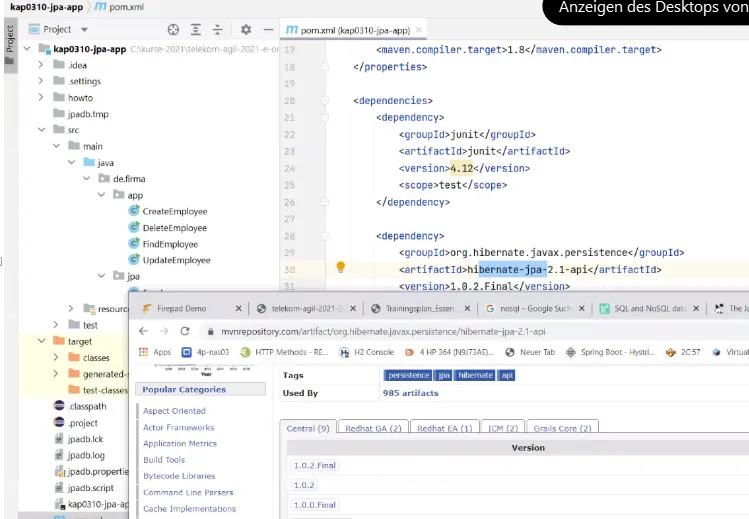Image resolution: width=749 pixels, height=519 pixels.
Task: Collapse the jpa package
Action: [101, 276]
